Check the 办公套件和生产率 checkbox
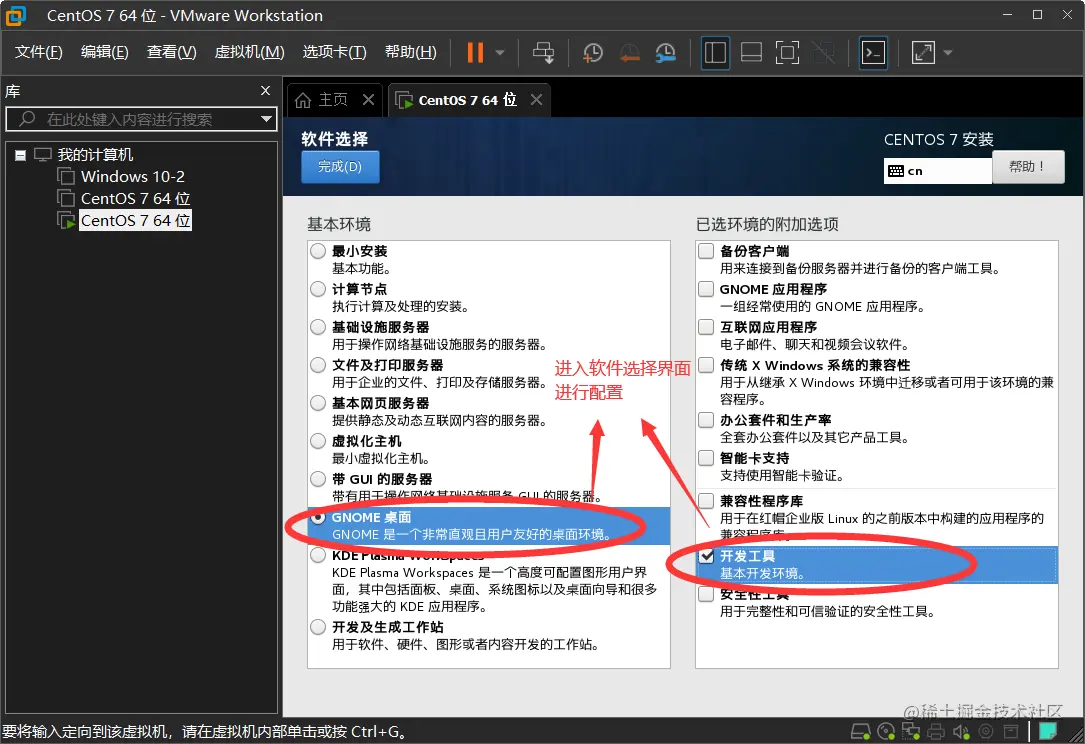 click(706, 420)
